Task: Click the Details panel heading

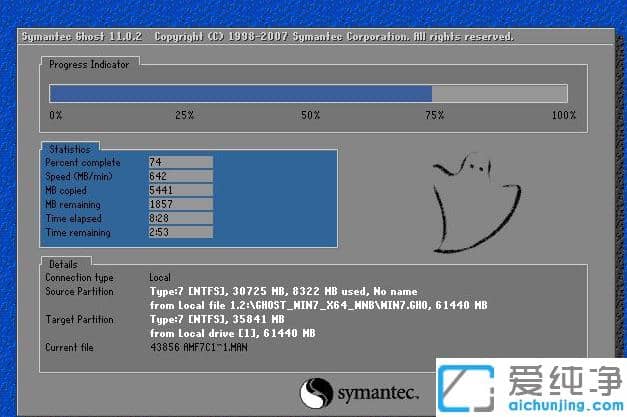Action: [x=62, y=264]
